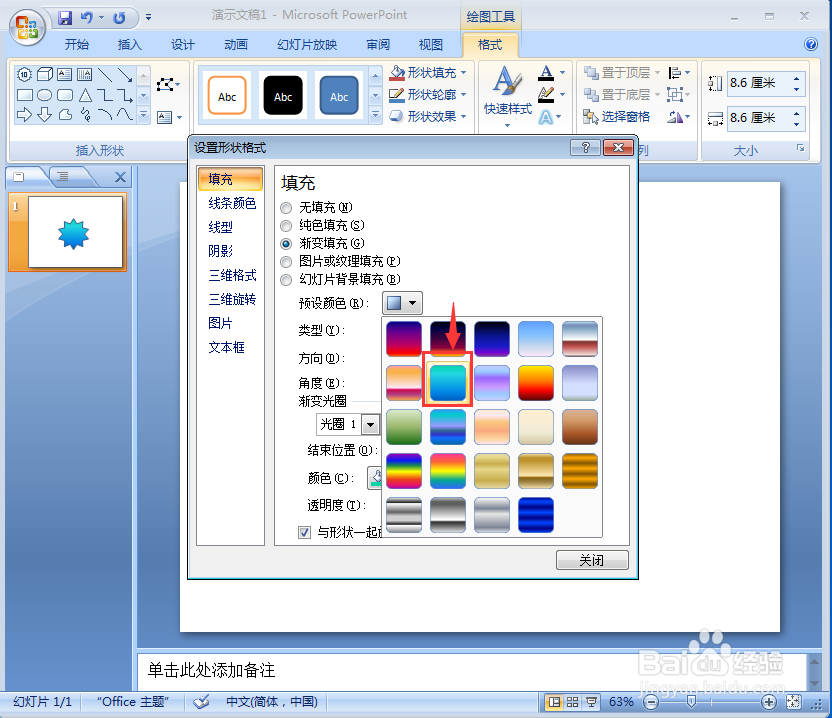The height and width of the screenshot is (718, 832).
Task: Select Slide background fill option
Action: point(287,280)
